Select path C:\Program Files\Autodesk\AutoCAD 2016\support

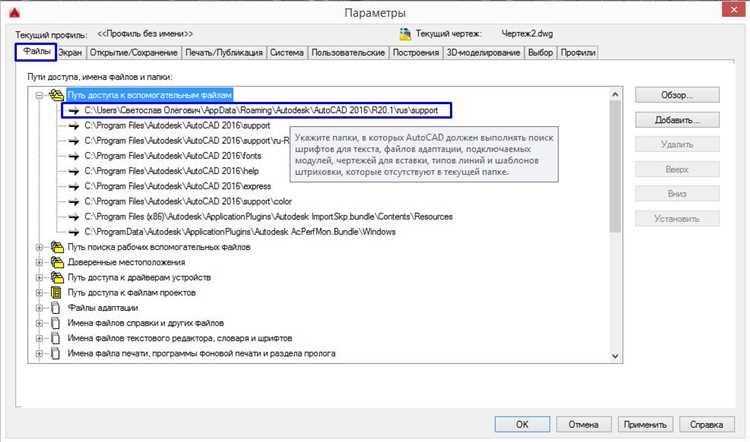click(177, 126)
